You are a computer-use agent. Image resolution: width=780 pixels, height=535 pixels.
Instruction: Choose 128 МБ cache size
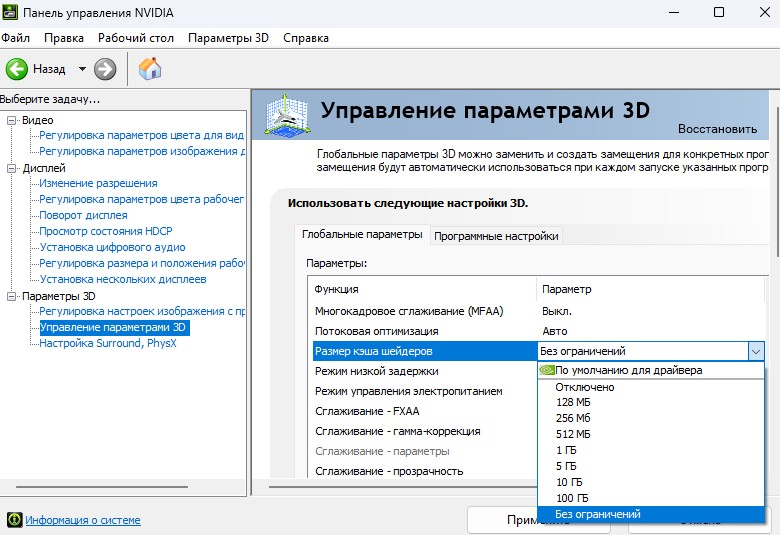click(x=651, y=402)
